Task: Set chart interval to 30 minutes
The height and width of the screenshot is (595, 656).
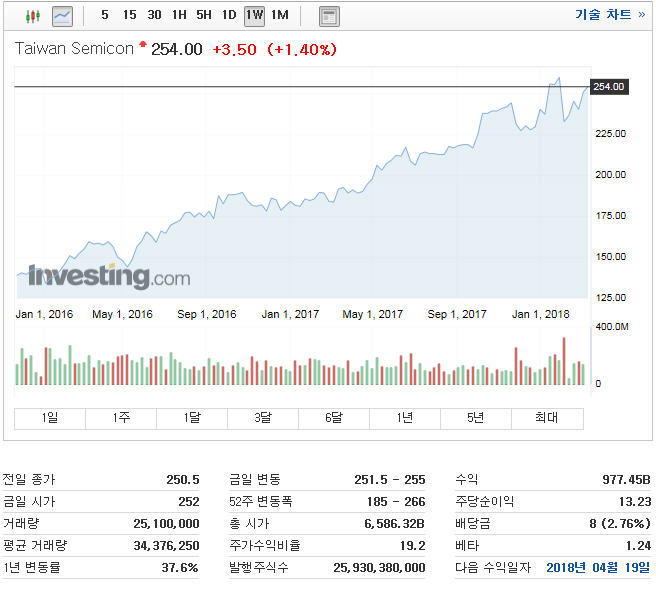Action: 154,15
